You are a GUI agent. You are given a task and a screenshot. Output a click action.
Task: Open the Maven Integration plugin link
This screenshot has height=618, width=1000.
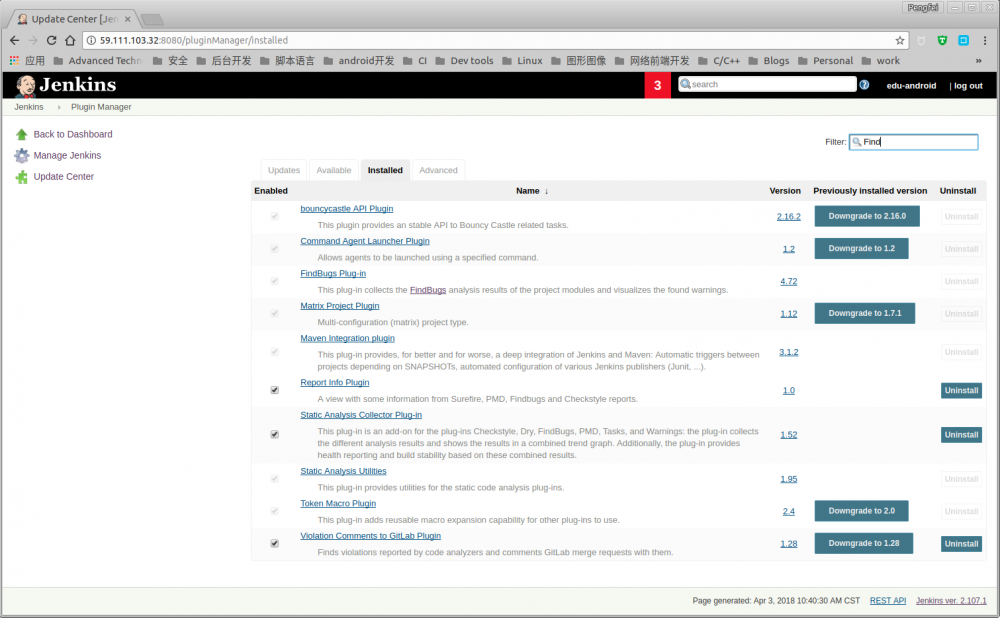click(x=348, y=339)
